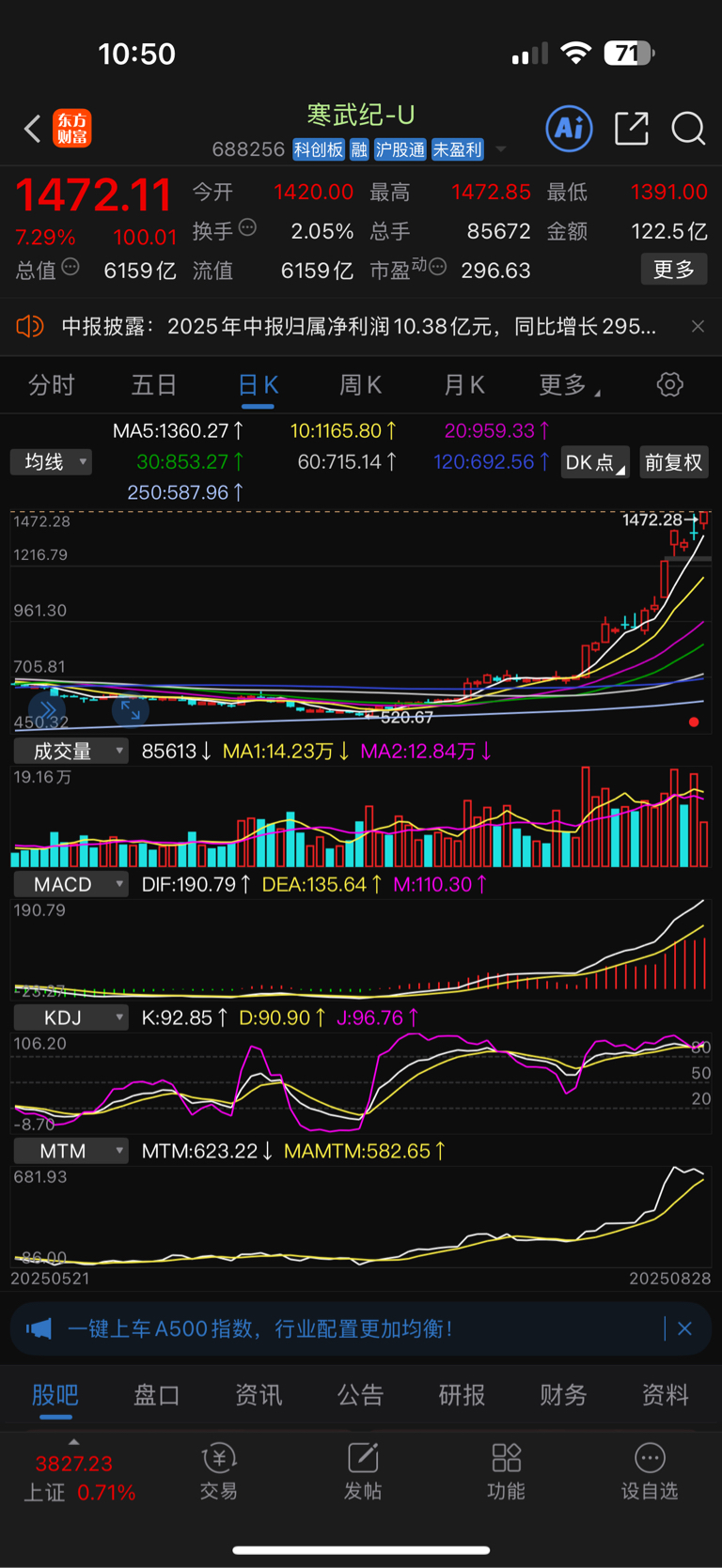Screen dimensions: 722x1568
Task: Tap the double-arrow expand chart icon
Action: tap(46, 709)
